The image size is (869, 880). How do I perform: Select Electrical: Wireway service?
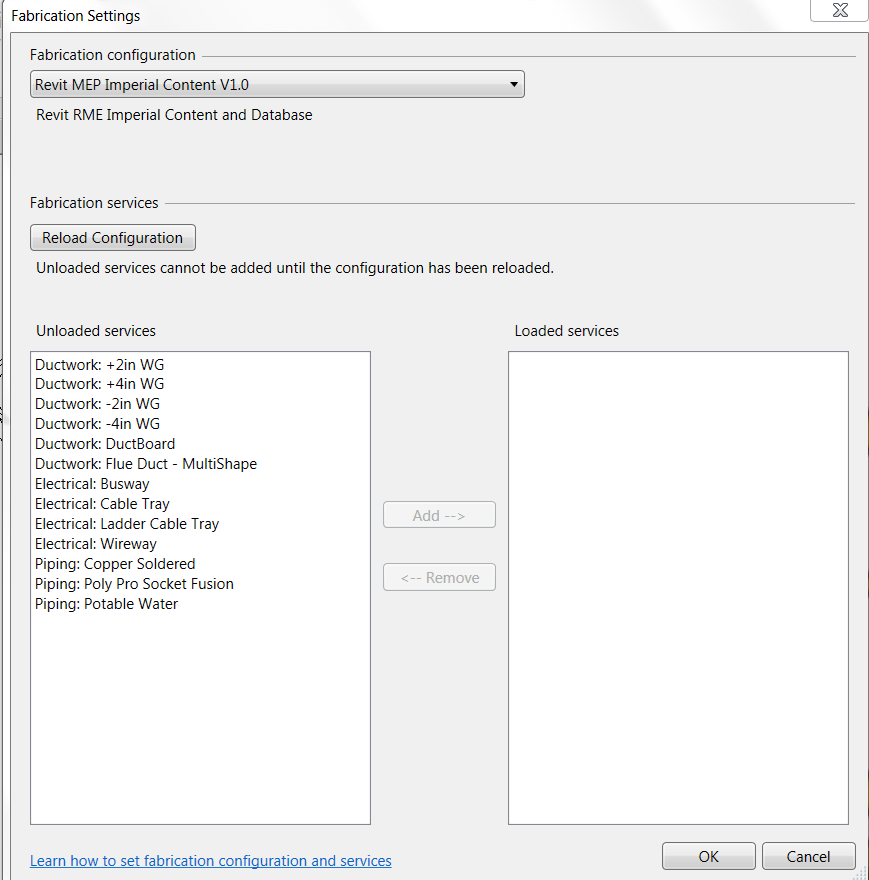96,544
